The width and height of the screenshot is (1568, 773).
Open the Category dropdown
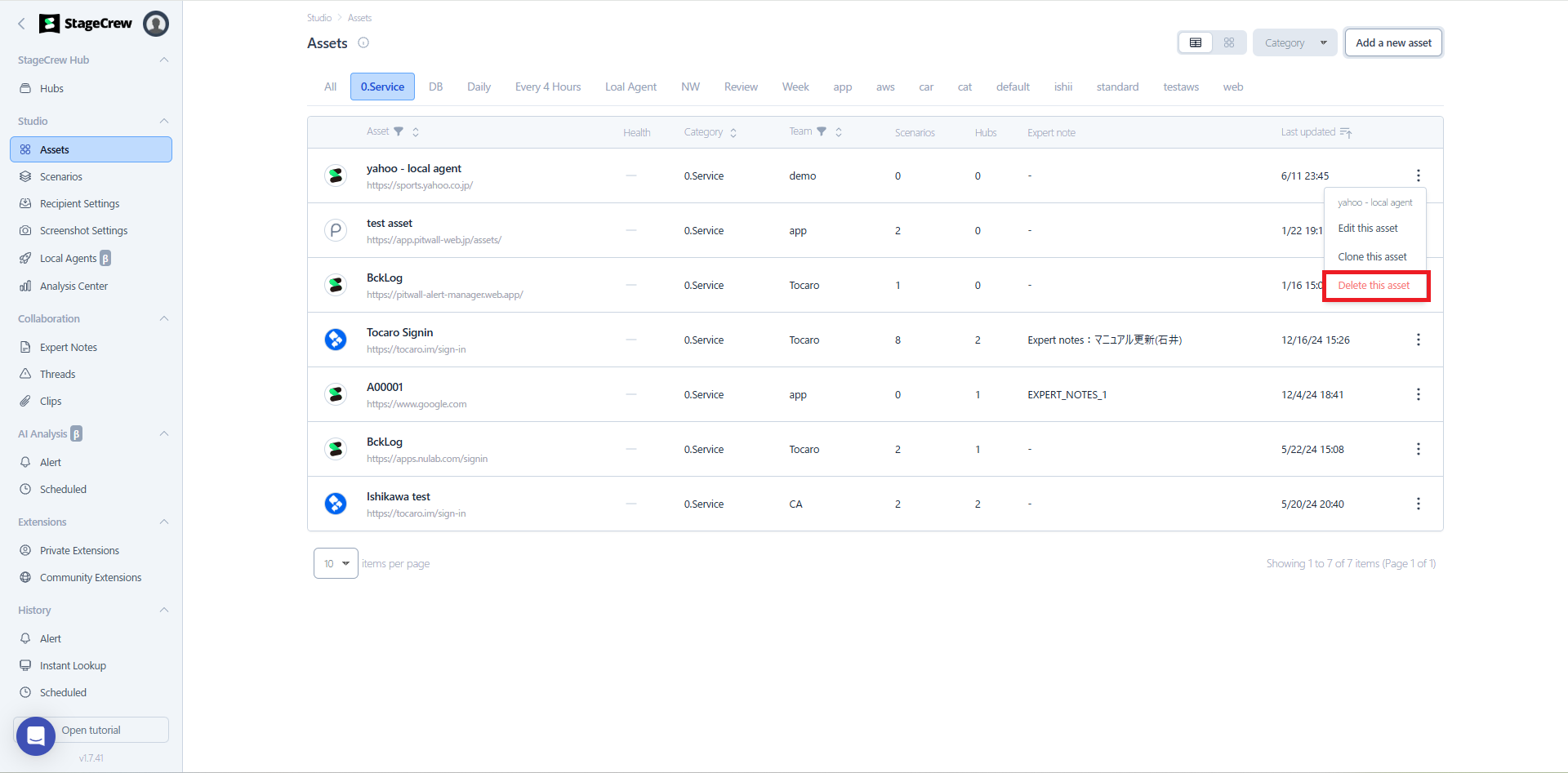[x=1294, y=42]
